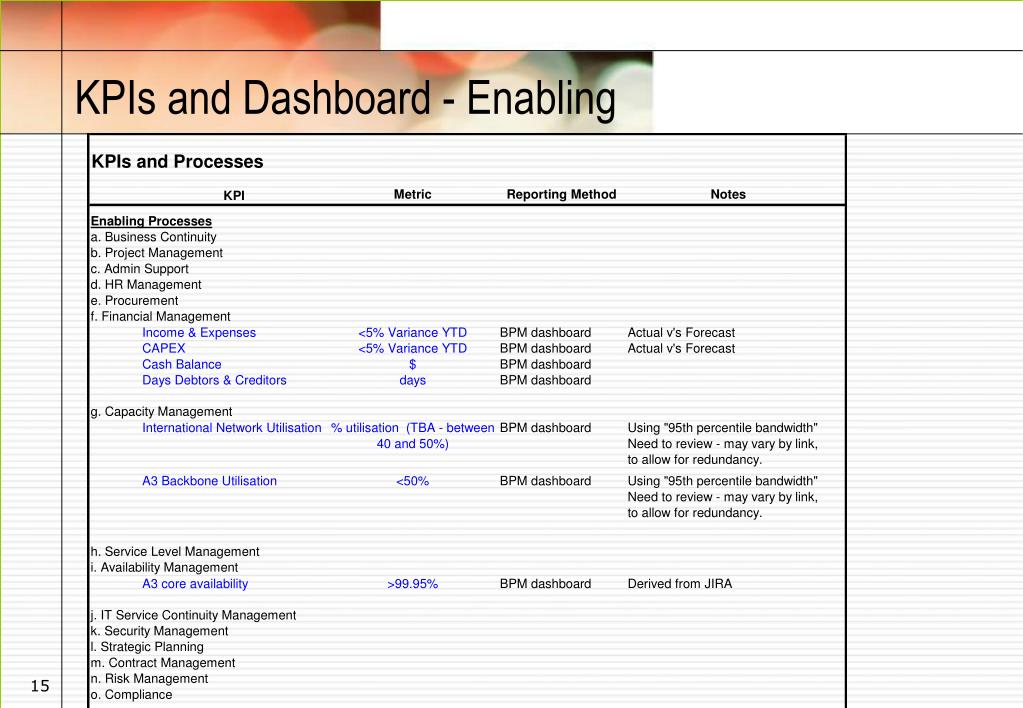Click row "g. Capacity Management"
Image resolution: width=1023 pixels, height=708 pixels.
coord(161,412)
